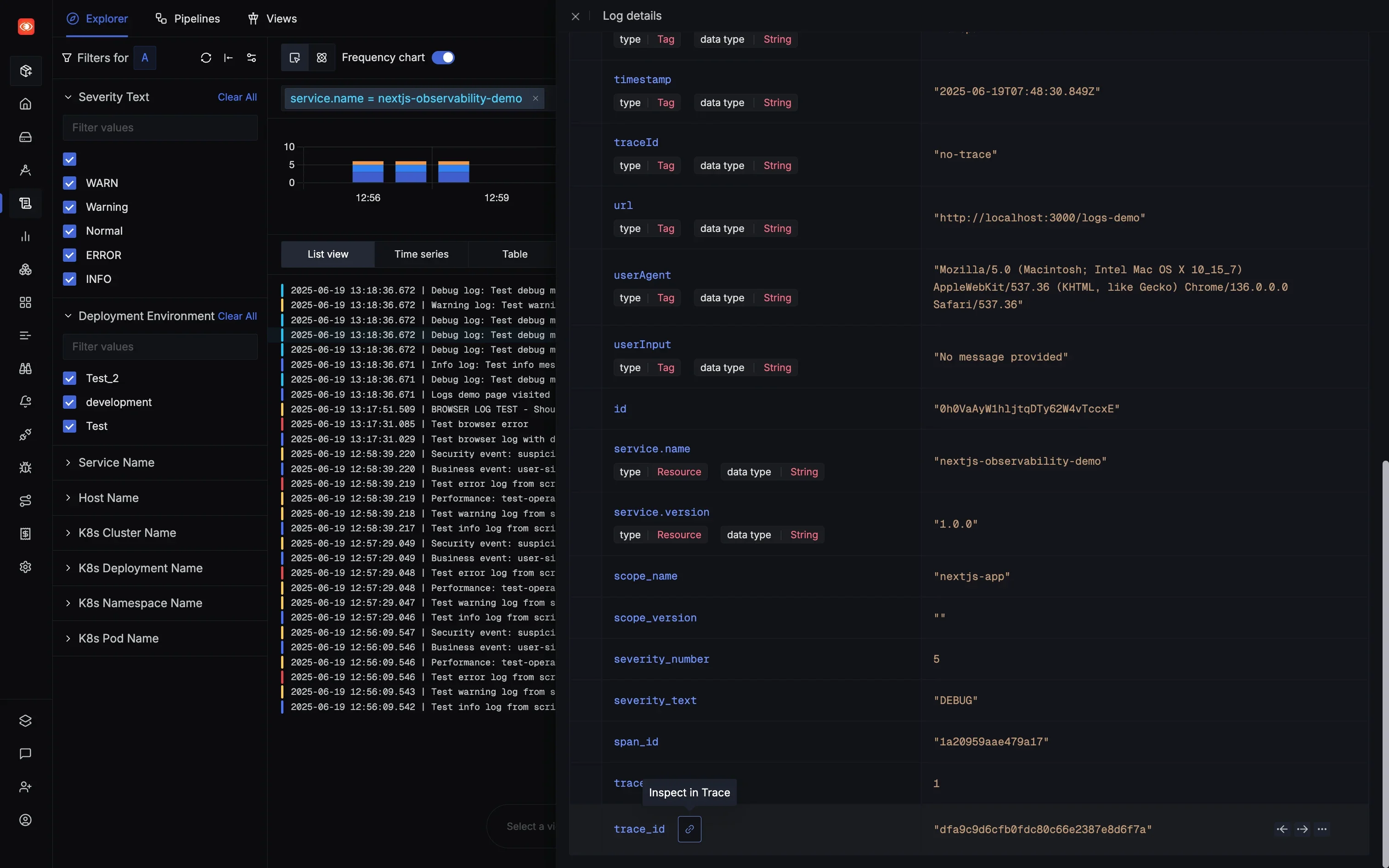Expand the Host Name filter section
This screenshot has height=868, width=1389.
point(108,498)
